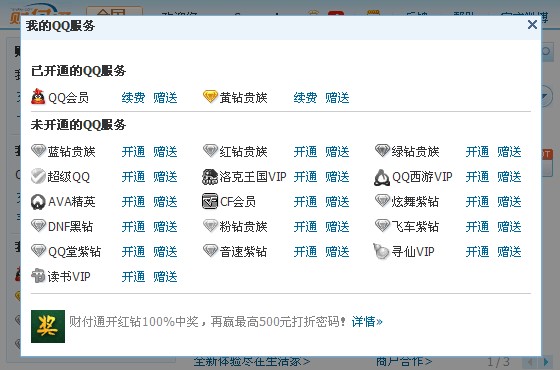Gift 粉钻贵族 via 赠送 link
Image resolution: width=560 pixels, height=370 pixels.
coord(337,227)
